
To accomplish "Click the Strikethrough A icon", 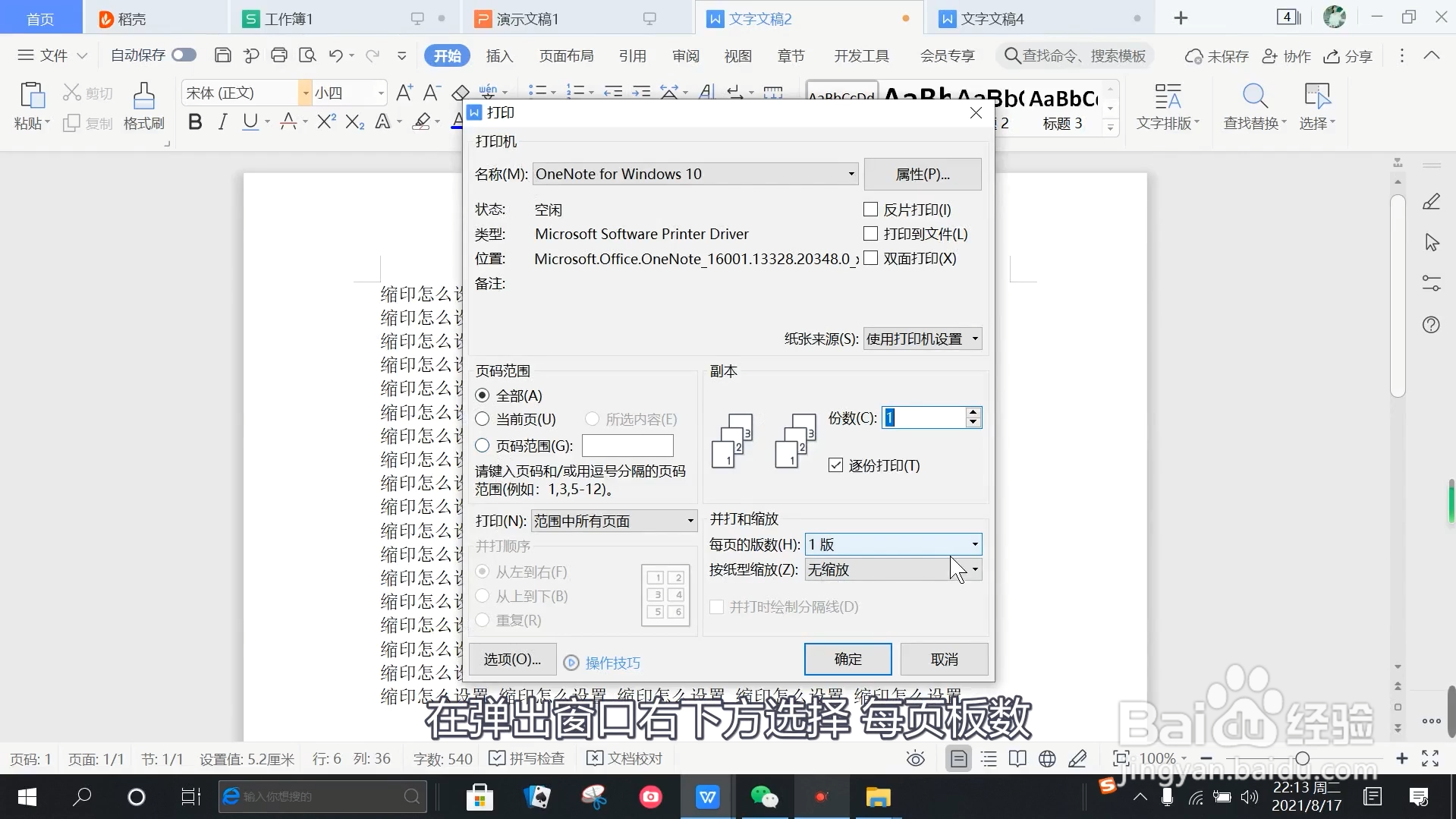I will click(x=288, y=121).
